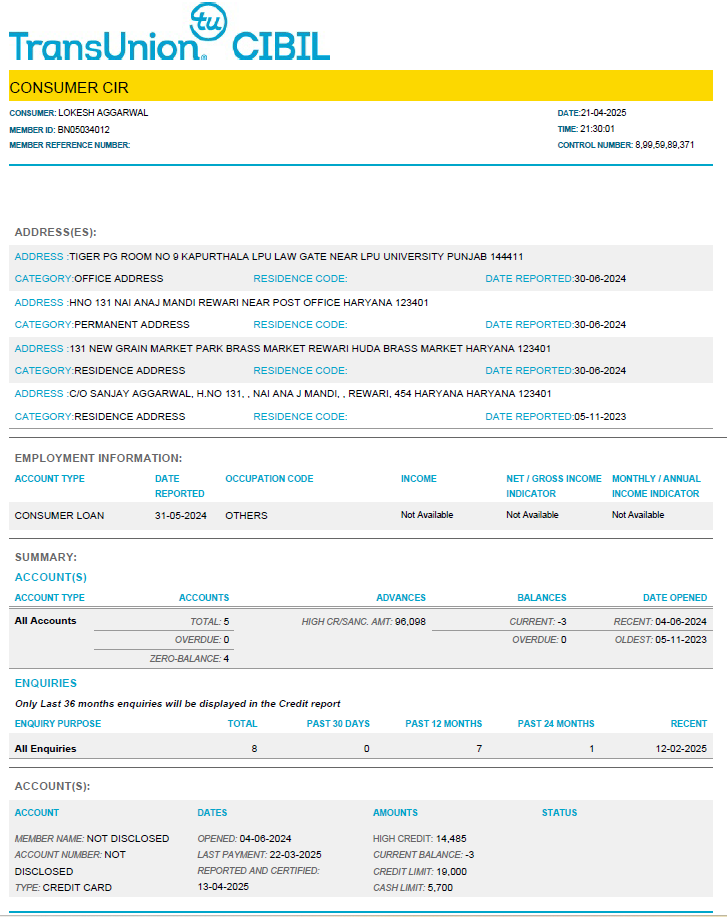The image size is (727, 917).
Task: Select consumer name LOKESH AGGARWAL
Action: pos(103,113)
